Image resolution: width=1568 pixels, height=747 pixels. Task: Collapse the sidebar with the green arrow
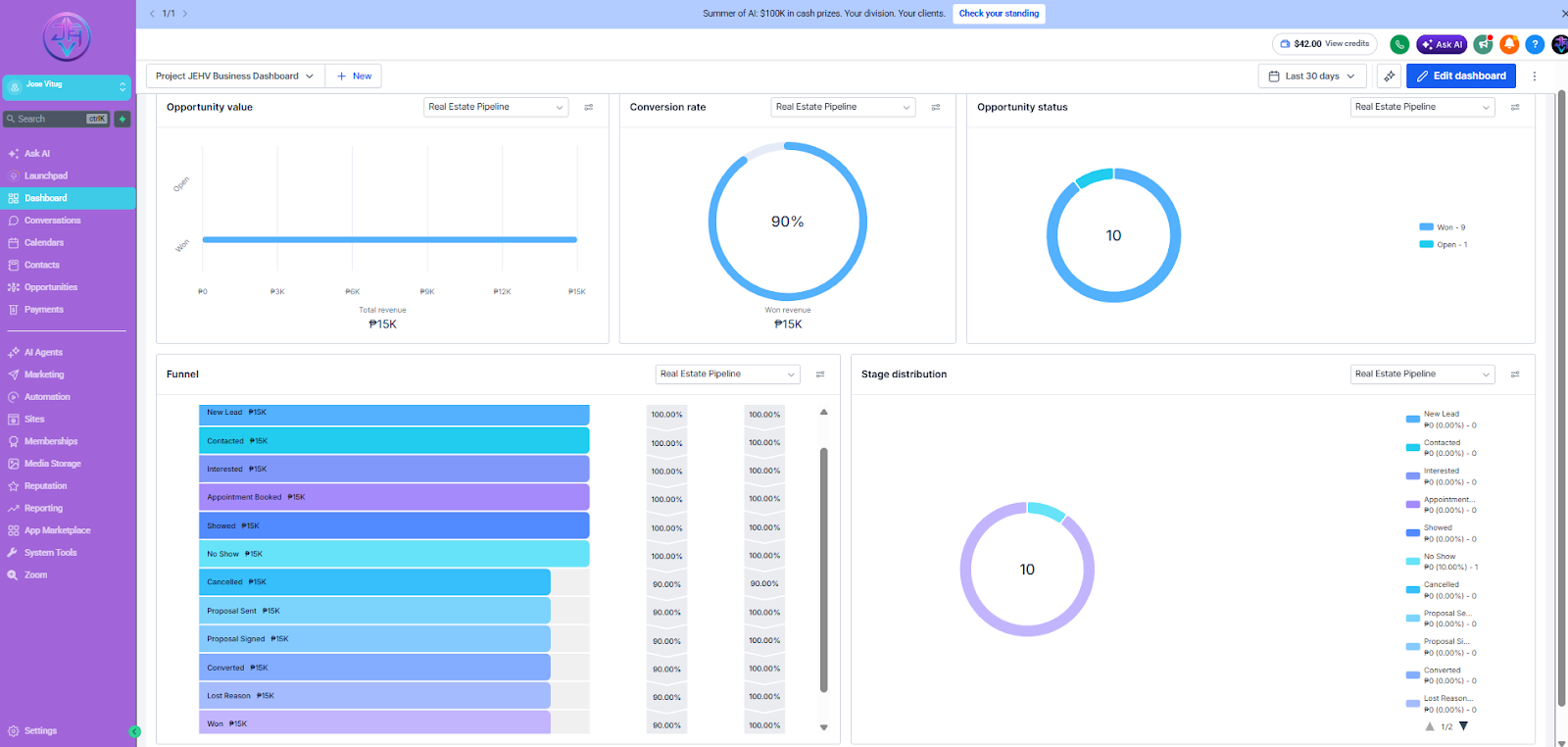click(x=134, y=731)
